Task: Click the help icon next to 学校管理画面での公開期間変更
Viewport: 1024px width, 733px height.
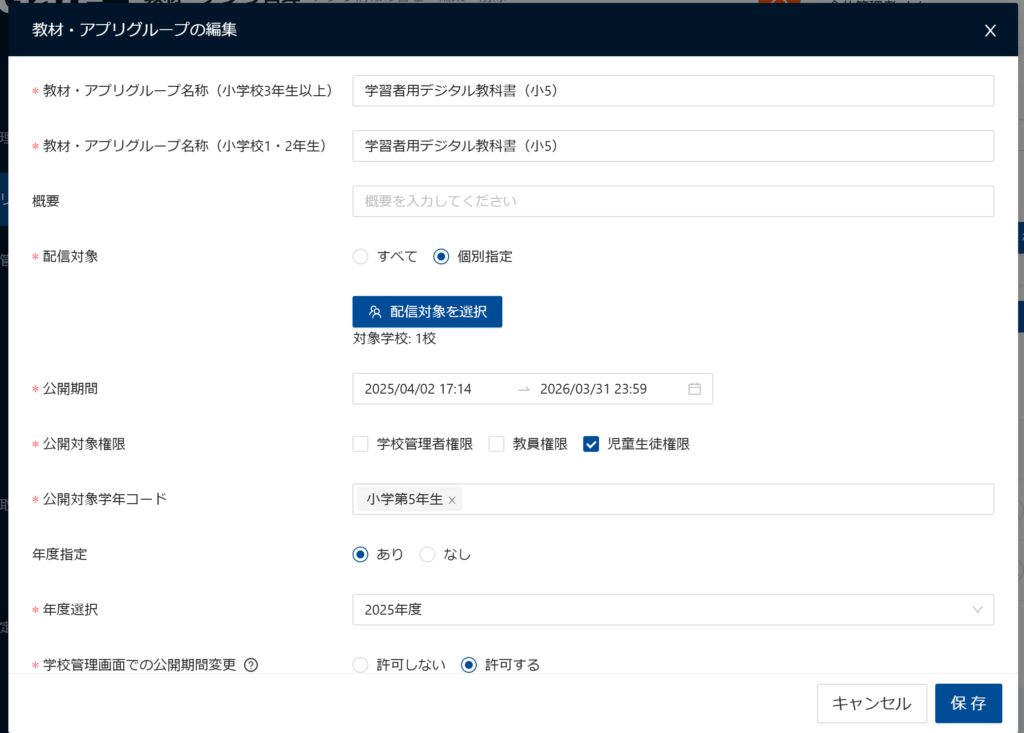Action: [251, 665]
